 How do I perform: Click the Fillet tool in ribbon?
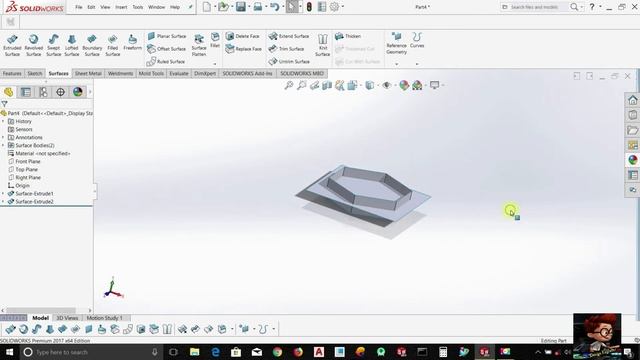click(x=215, y=40)
